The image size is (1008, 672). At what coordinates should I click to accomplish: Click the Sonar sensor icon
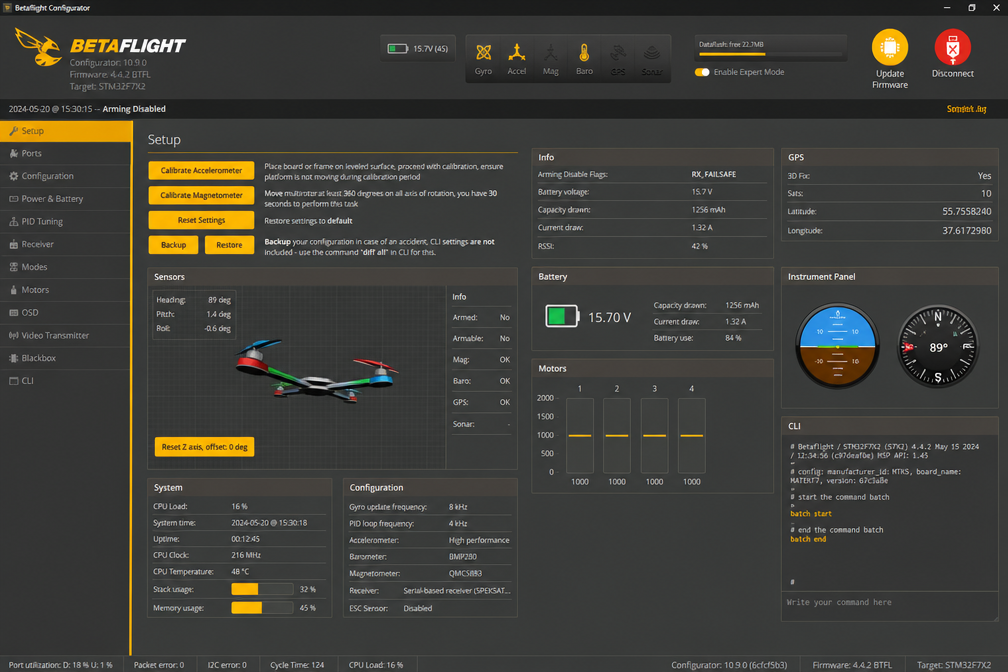click(651, 53)
